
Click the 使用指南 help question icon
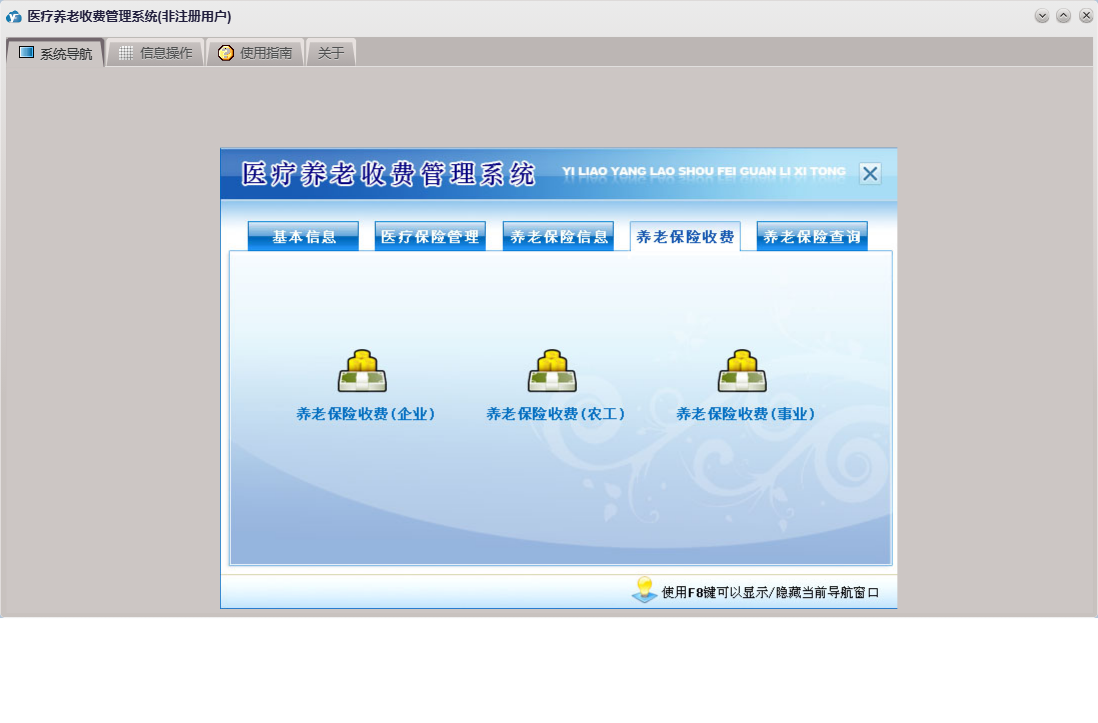(225, 53)
